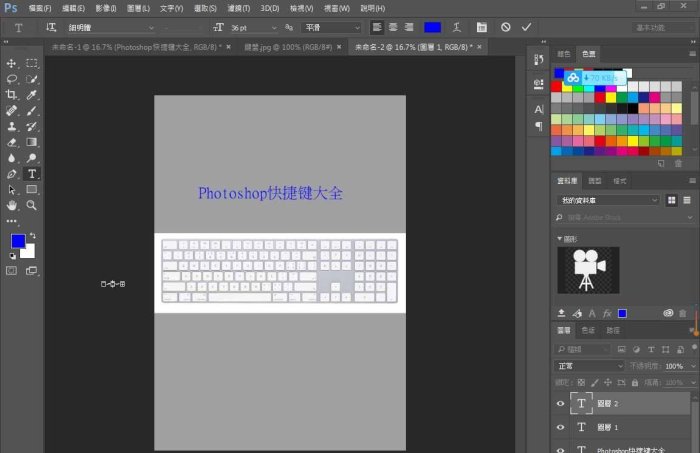The image size is (700, 453).
Task: Select the Horizontal Type tool in toolbox
Action: click(32, 173)
